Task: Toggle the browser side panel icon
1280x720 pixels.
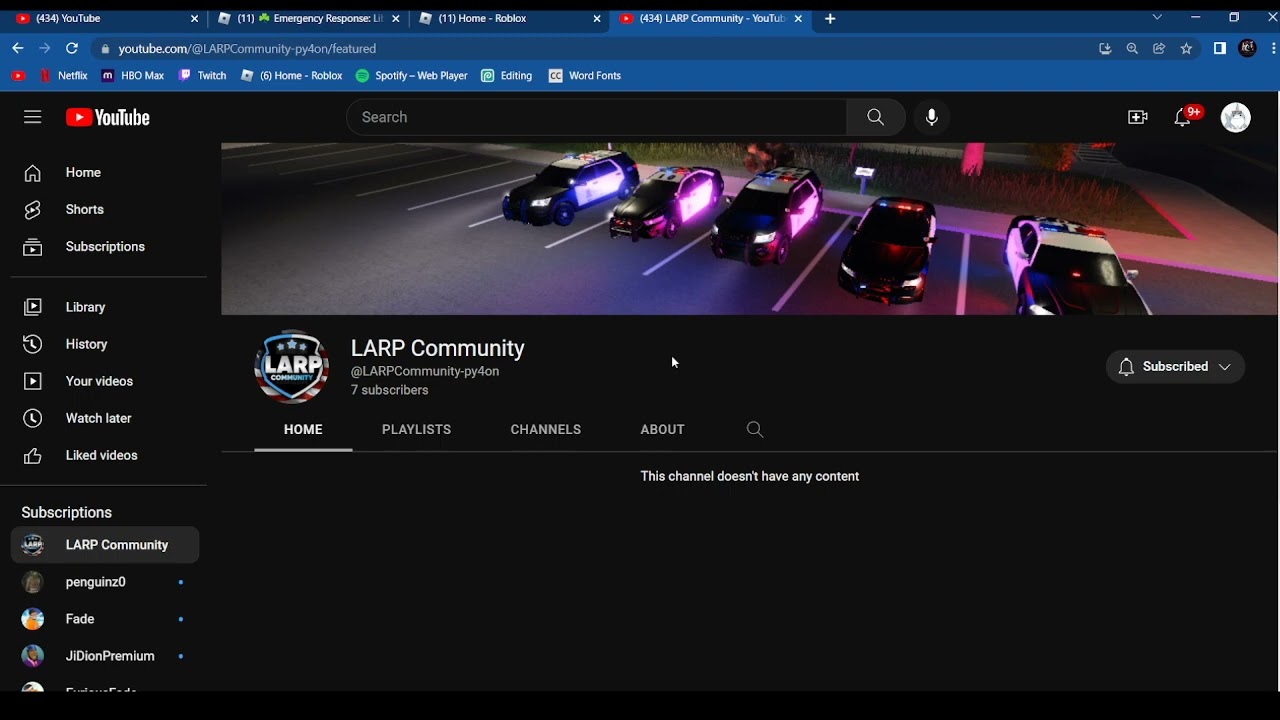Action: click(x=1220, y=48)
